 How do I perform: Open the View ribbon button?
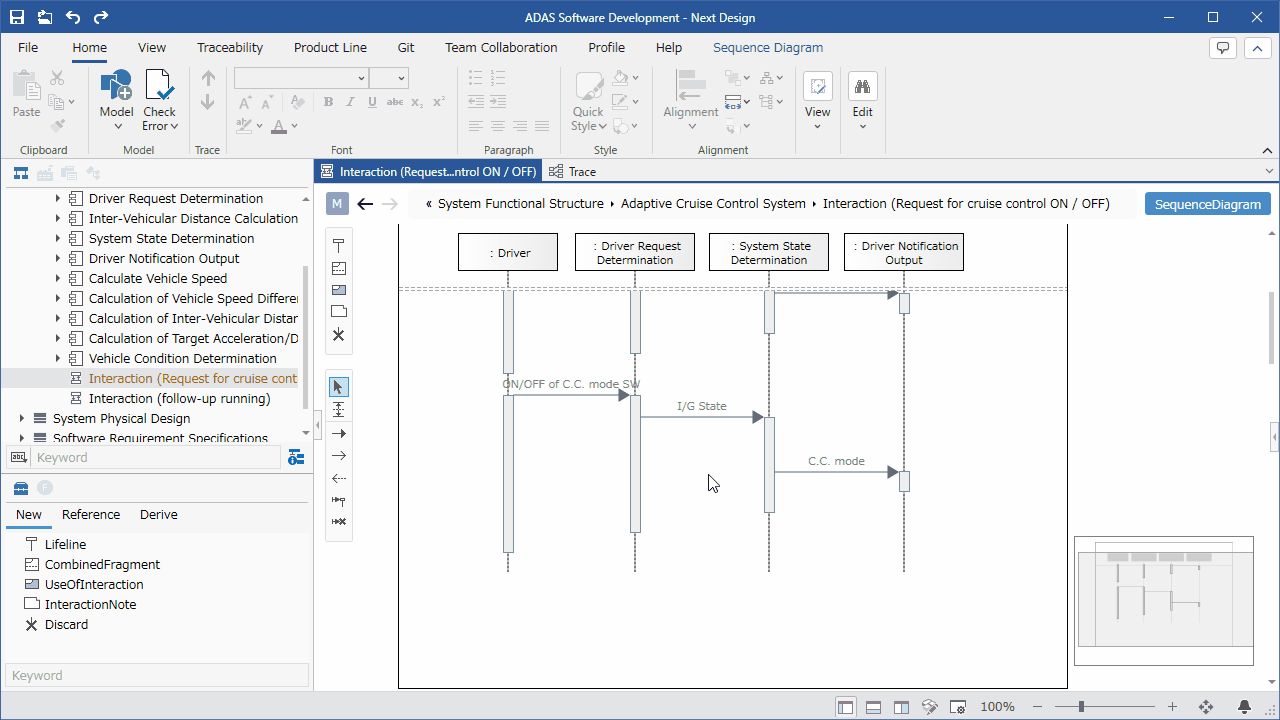(818, 100)
